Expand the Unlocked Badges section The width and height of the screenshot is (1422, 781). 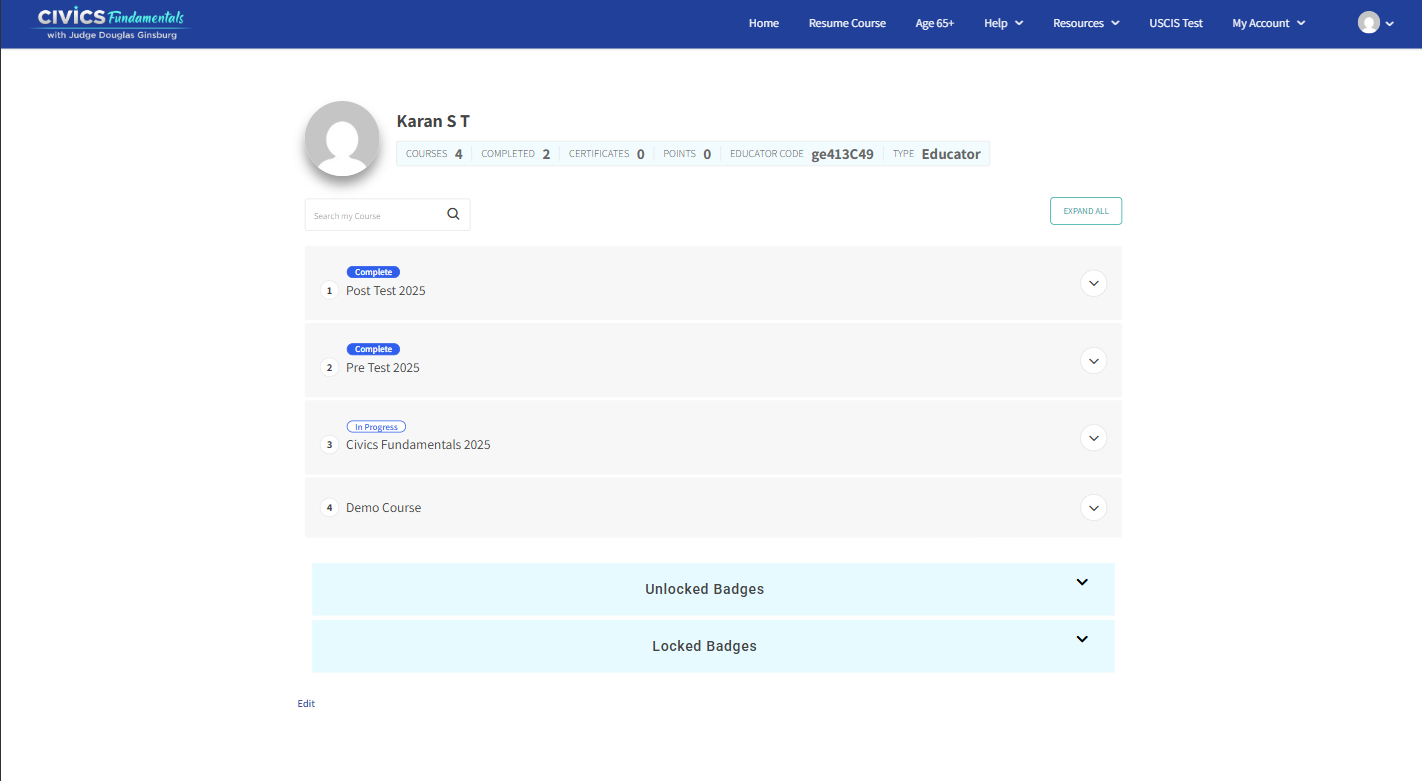coord(1081,582)
